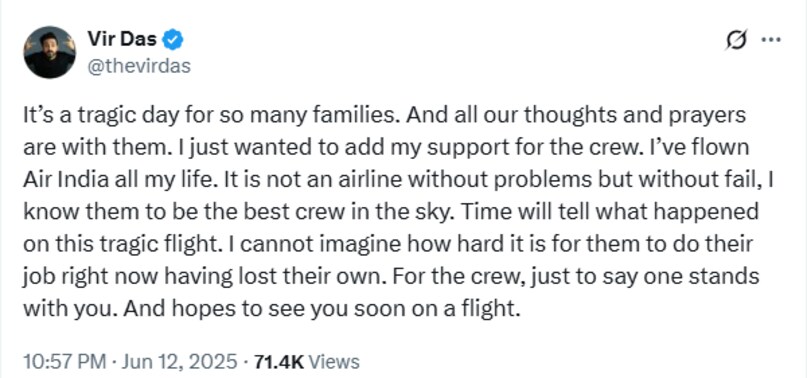Image resolution: width=807 pixels, height=378 pixels.
Task: Click the 10:57 PM timestamp
Action: pos(64,361)
